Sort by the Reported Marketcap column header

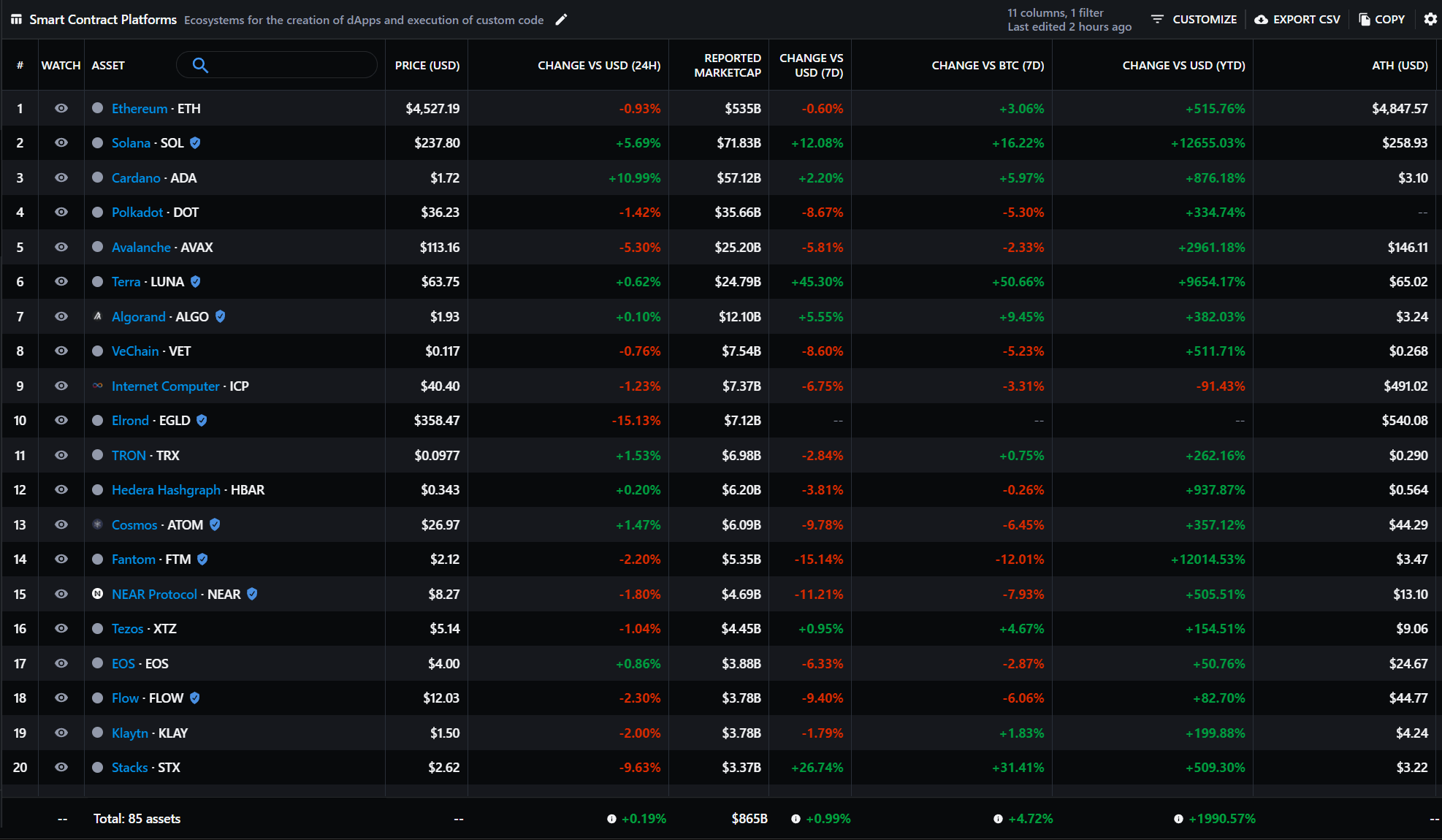tap(727, 65)
